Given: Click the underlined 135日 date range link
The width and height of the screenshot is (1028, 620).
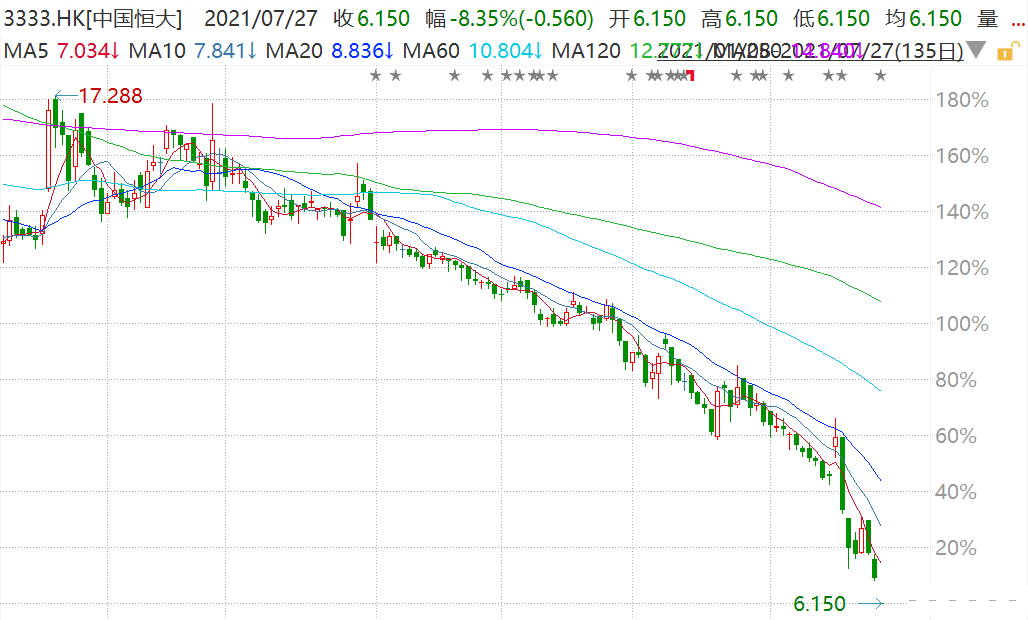Looking at the screenshot, I should [x=810, y=50].
